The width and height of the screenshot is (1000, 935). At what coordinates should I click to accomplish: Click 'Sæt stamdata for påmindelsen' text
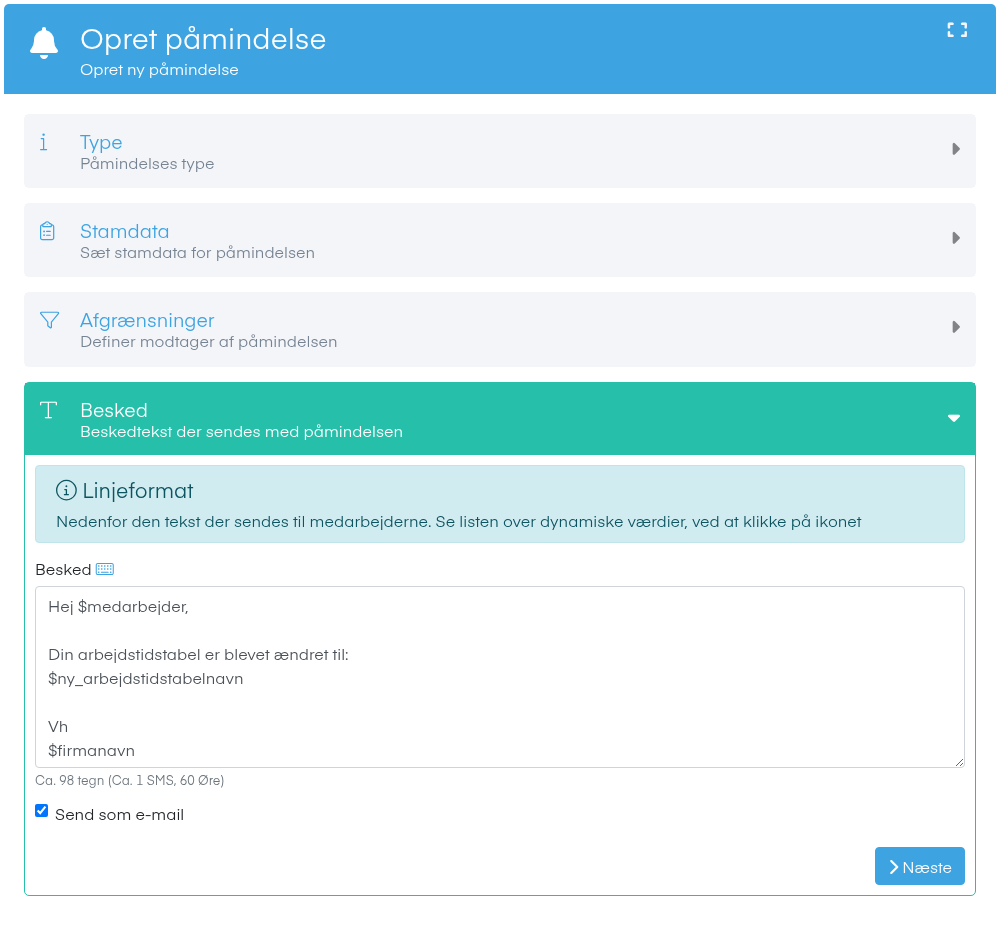click(x=197, y=253)
